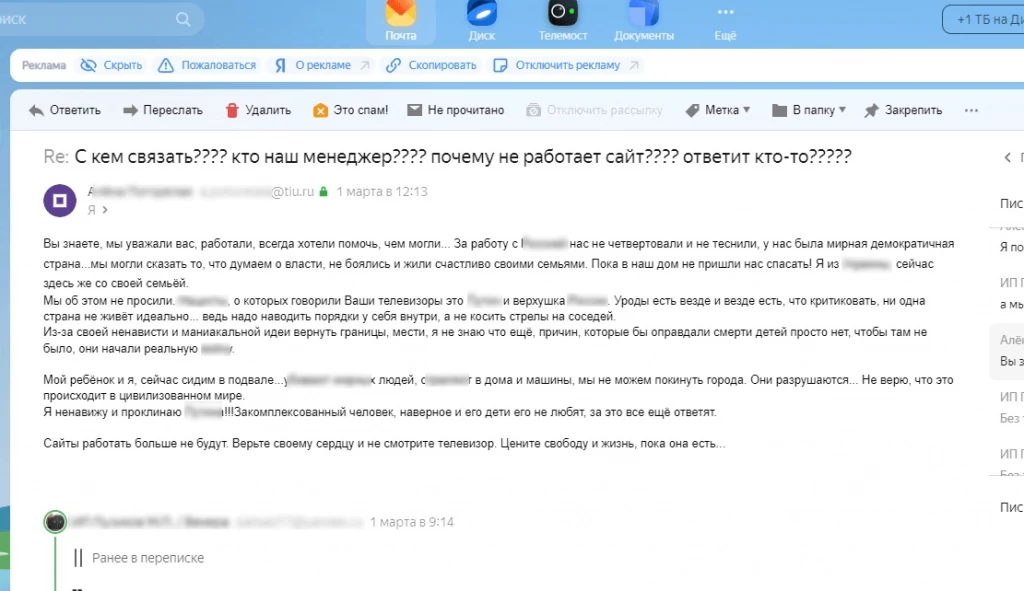Screen dimensions: 1024x591
Task: Delete the email using Удалить
Action: click(258, 110)
